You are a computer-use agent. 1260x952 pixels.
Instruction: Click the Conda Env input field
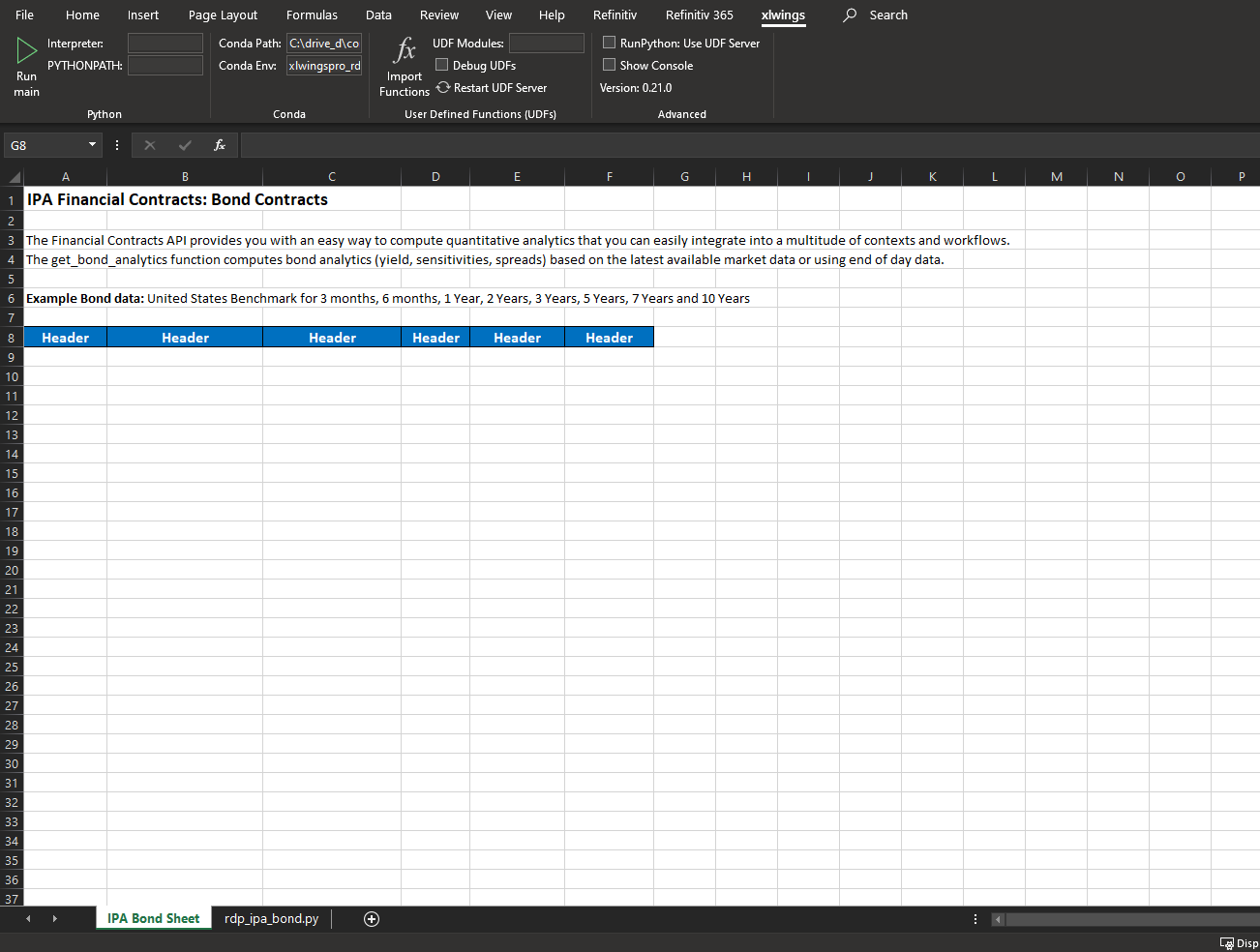324,65
